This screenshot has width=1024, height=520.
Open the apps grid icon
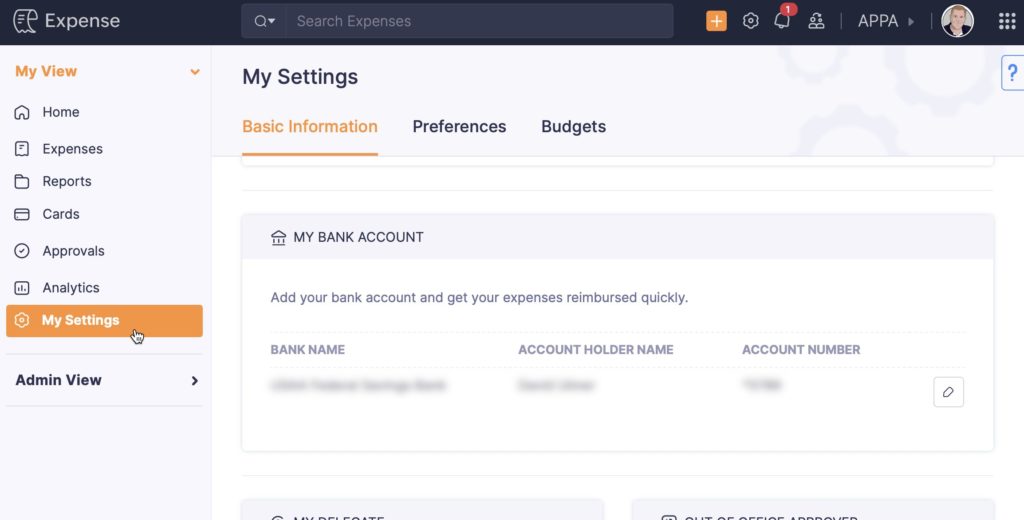point(1007,21)
